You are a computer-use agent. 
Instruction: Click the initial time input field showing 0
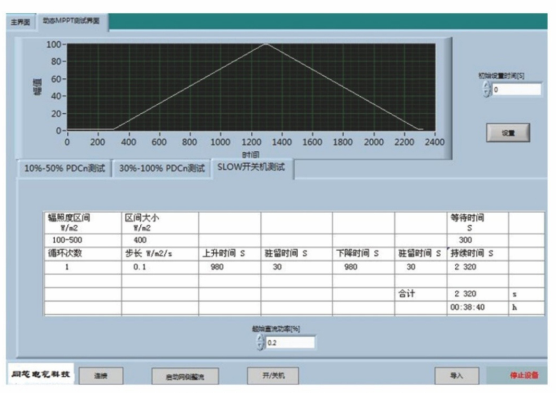[x=517, y=89]
